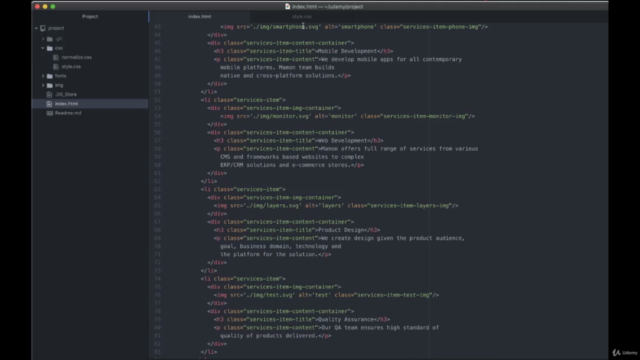Image resolution: width=640 pixels, height=360 pixels.
Task: Select the img folder name
Action: (59, 85)
